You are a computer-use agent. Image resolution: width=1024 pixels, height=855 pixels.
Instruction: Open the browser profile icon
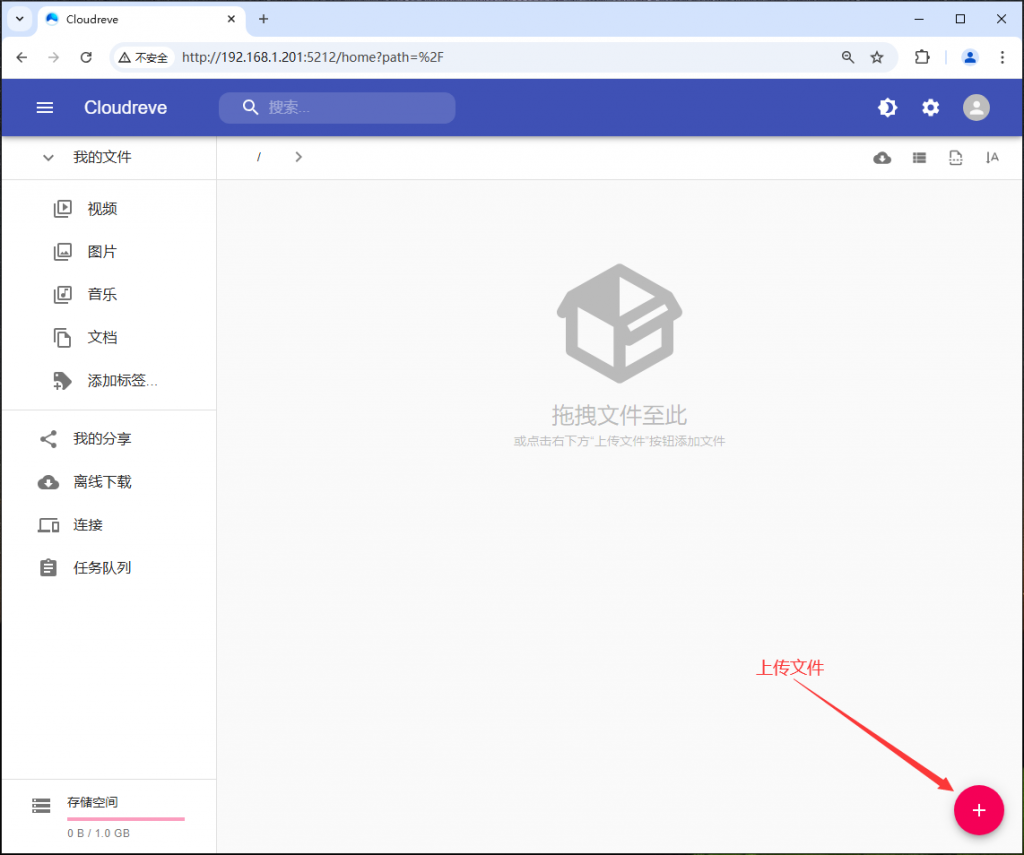970,57
